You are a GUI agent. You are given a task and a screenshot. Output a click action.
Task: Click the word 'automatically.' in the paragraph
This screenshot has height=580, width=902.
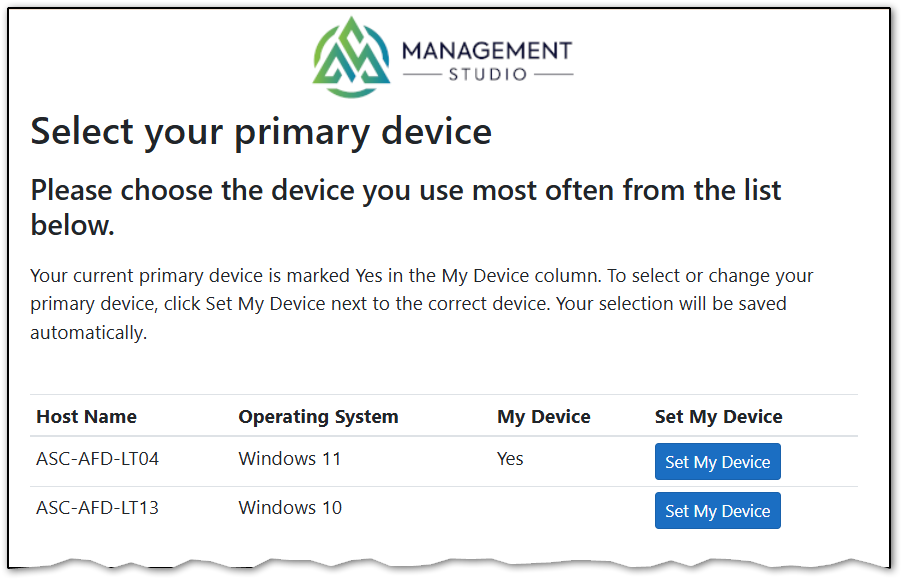[89, 333]
